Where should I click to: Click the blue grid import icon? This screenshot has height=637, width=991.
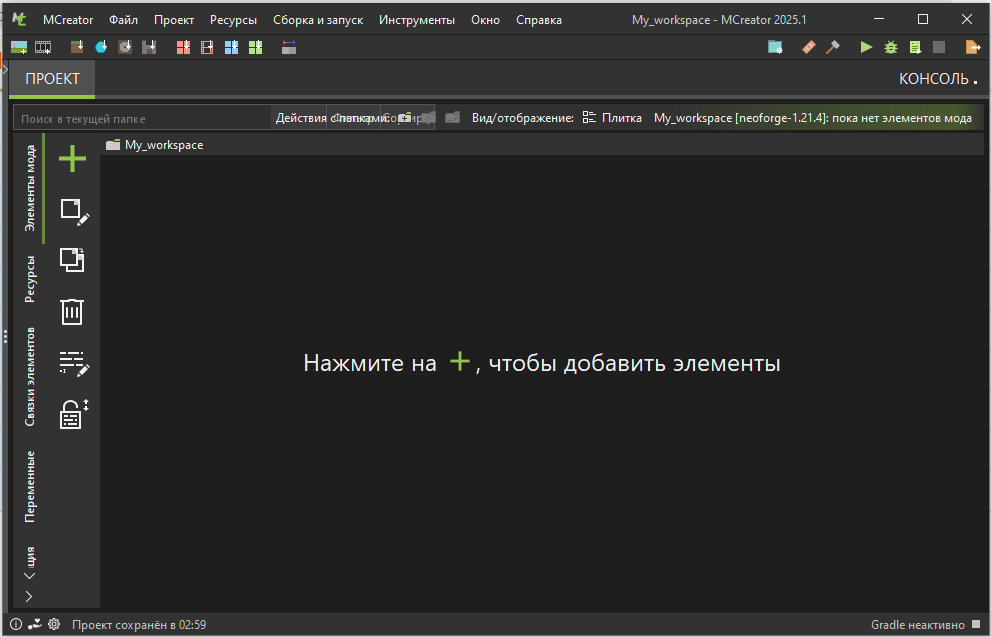pyautogui.click(x=231, y=47)
